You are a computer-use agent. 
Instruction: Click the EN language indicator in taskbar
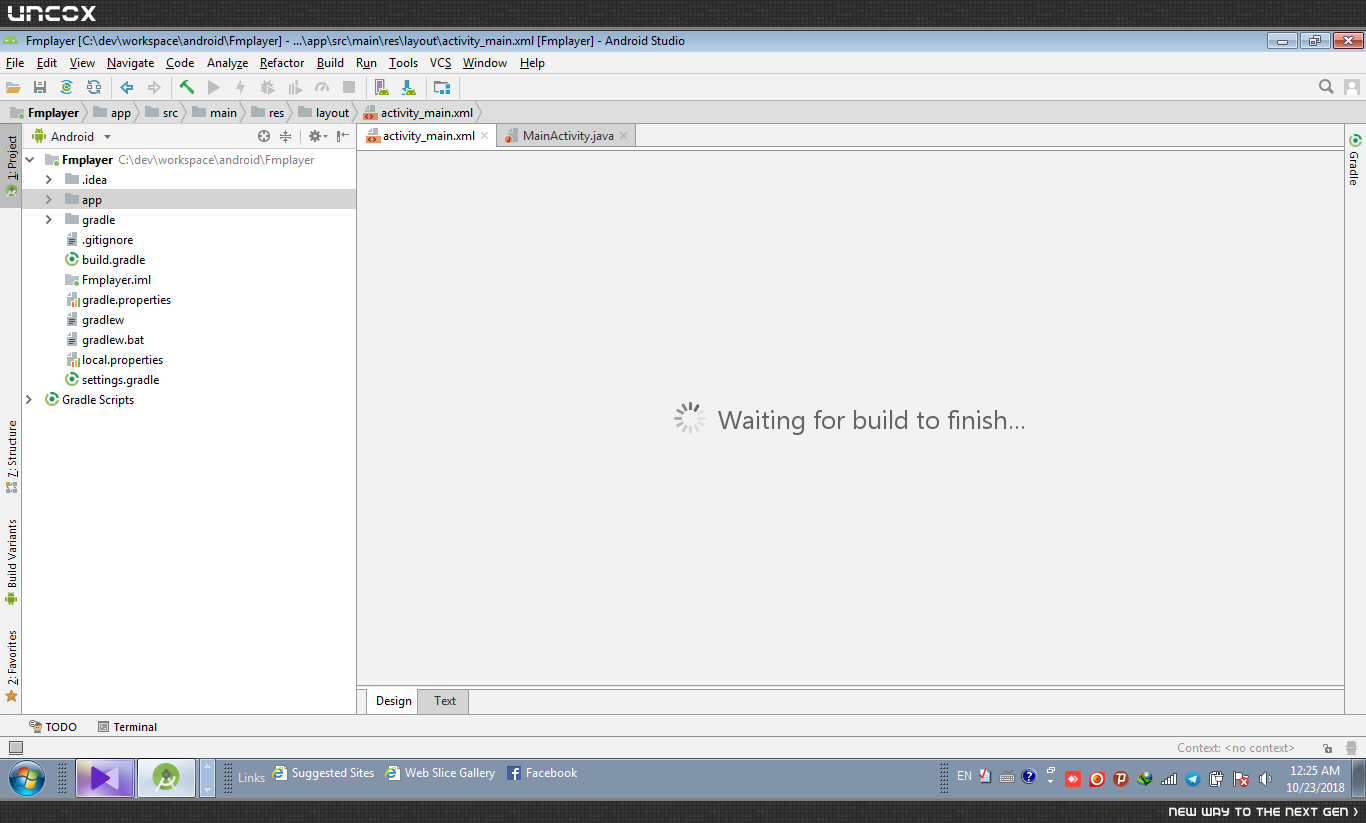coord(964,776)
